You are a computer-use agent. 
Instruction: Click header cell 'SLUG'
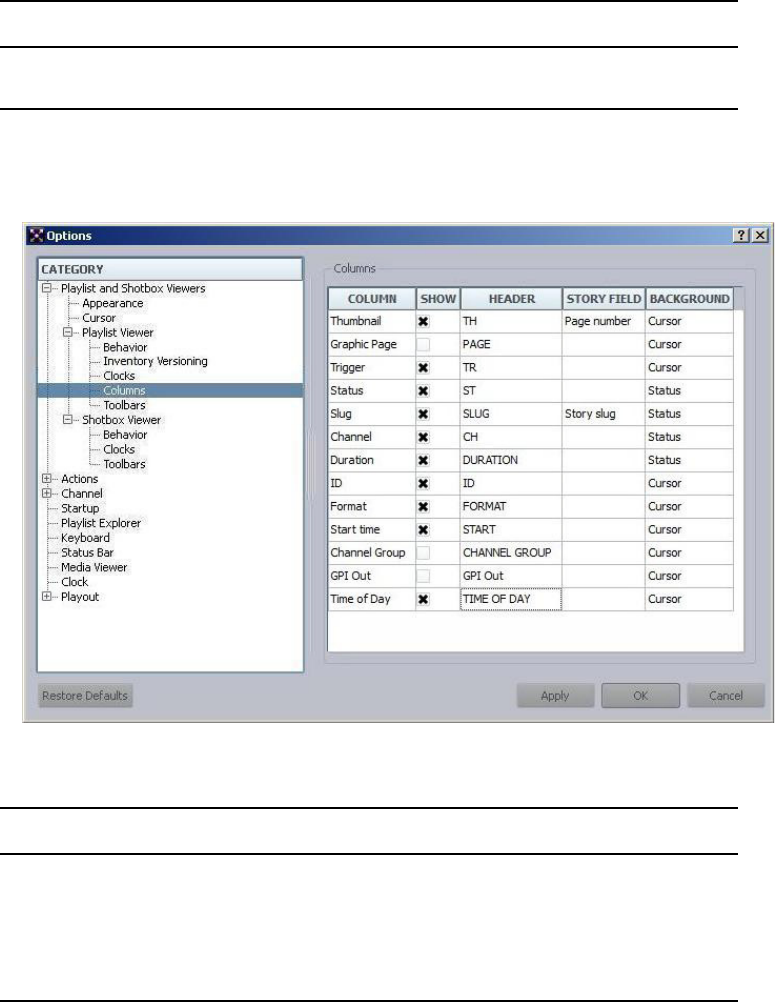[x=510, y=414]
